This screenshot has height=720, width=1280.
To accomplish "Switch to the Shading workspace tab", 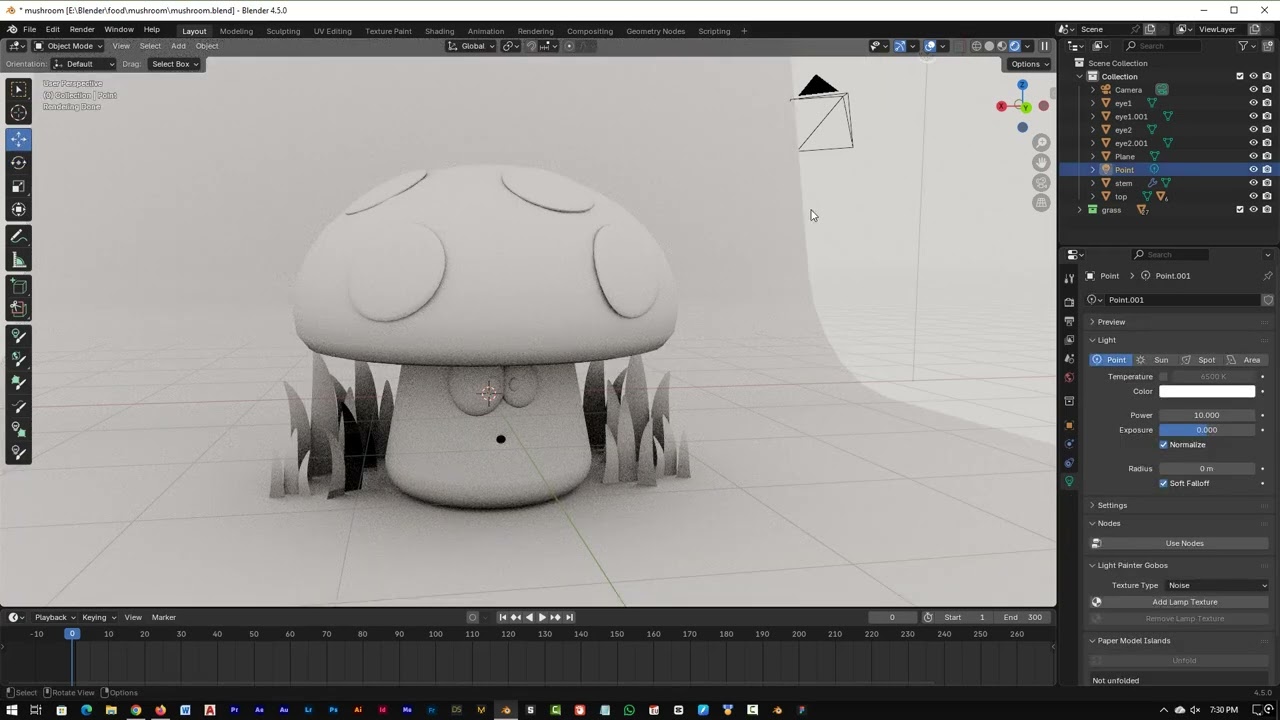I will (x=439, y=31).
